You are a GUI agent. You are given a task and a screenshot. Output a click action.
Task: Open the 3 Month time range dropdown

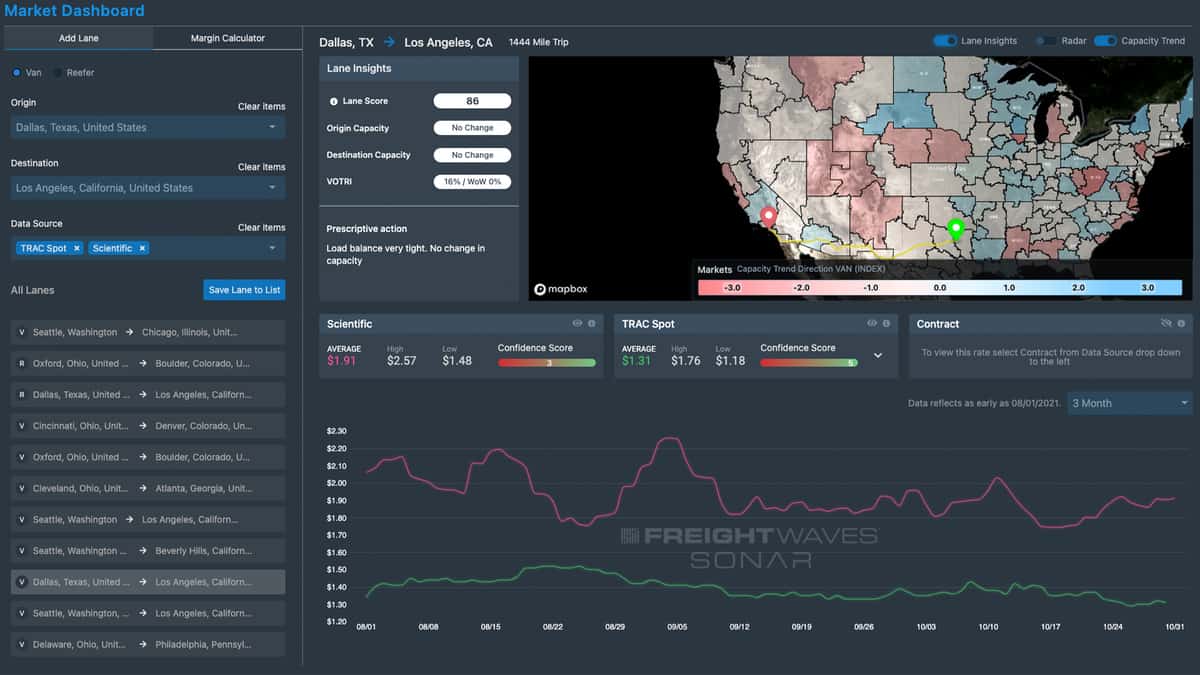1129,403
